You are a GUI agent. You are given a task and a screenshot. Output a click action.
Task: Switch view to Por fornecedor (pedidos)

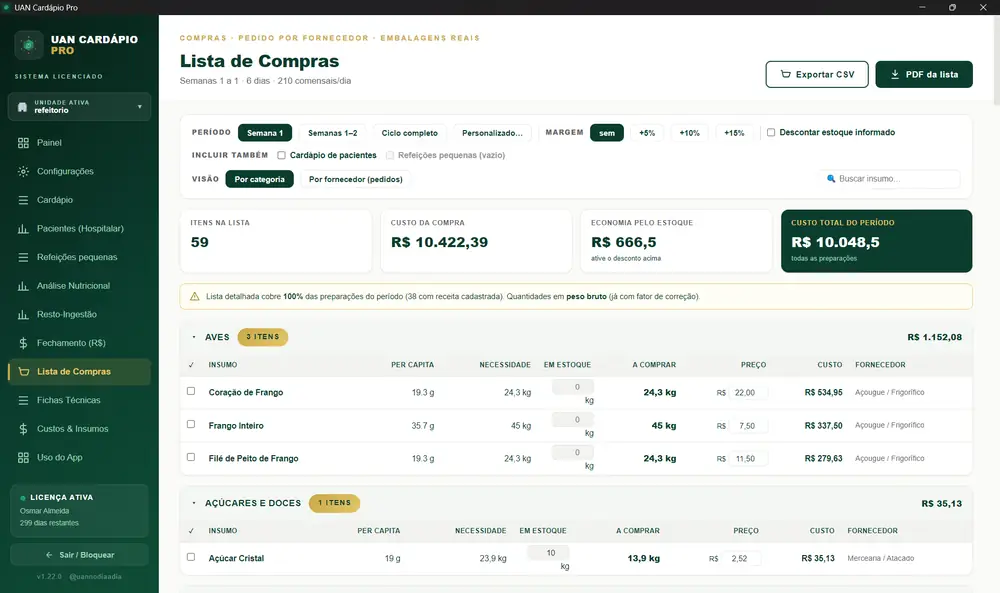tap(355, 179)
